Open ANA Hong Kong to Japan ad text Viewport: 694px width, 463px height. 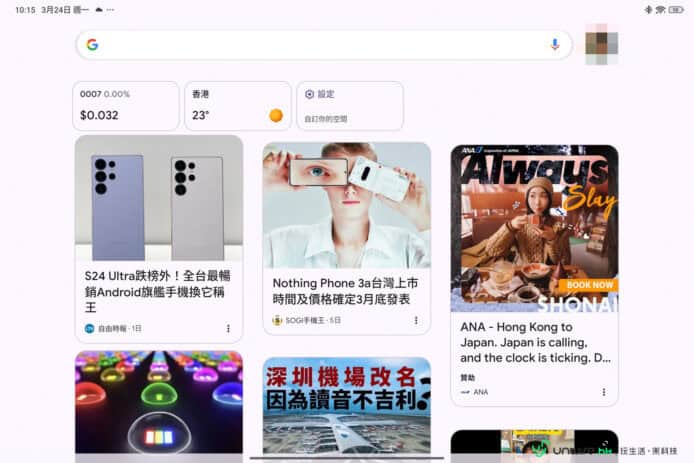(534, 342)
